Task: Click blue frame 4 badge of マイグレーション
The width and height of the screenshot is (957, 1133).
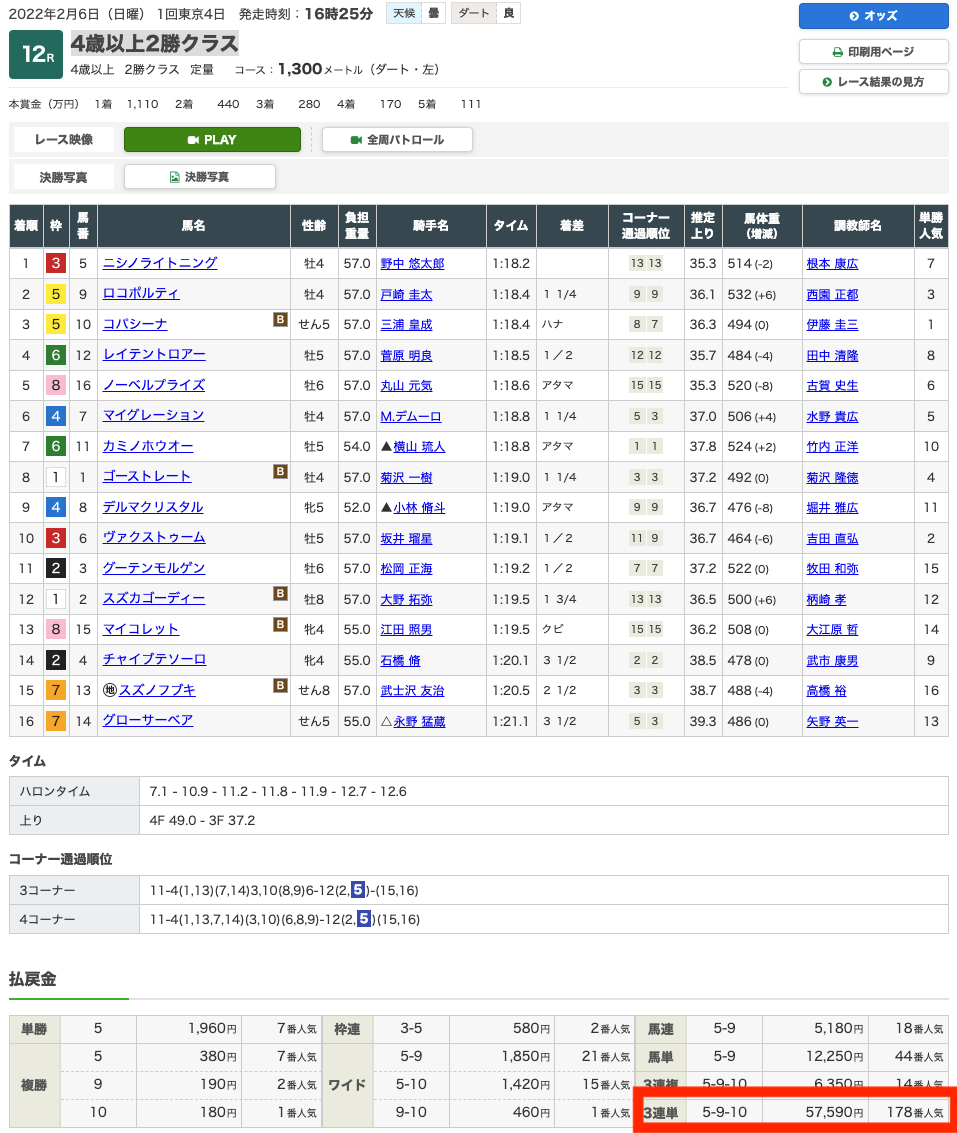Action: pos(56,416)
